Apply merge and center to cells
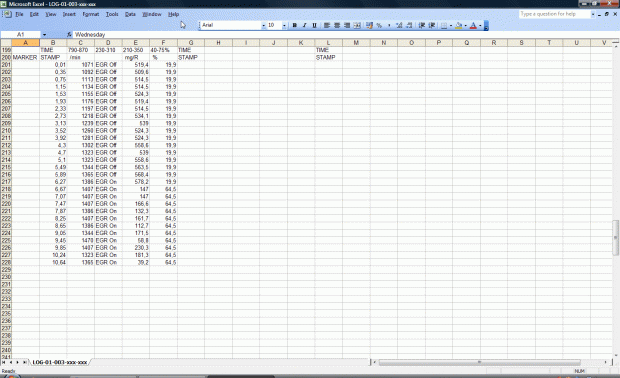Viewport: 620px width, 378px height. (357, 25)
